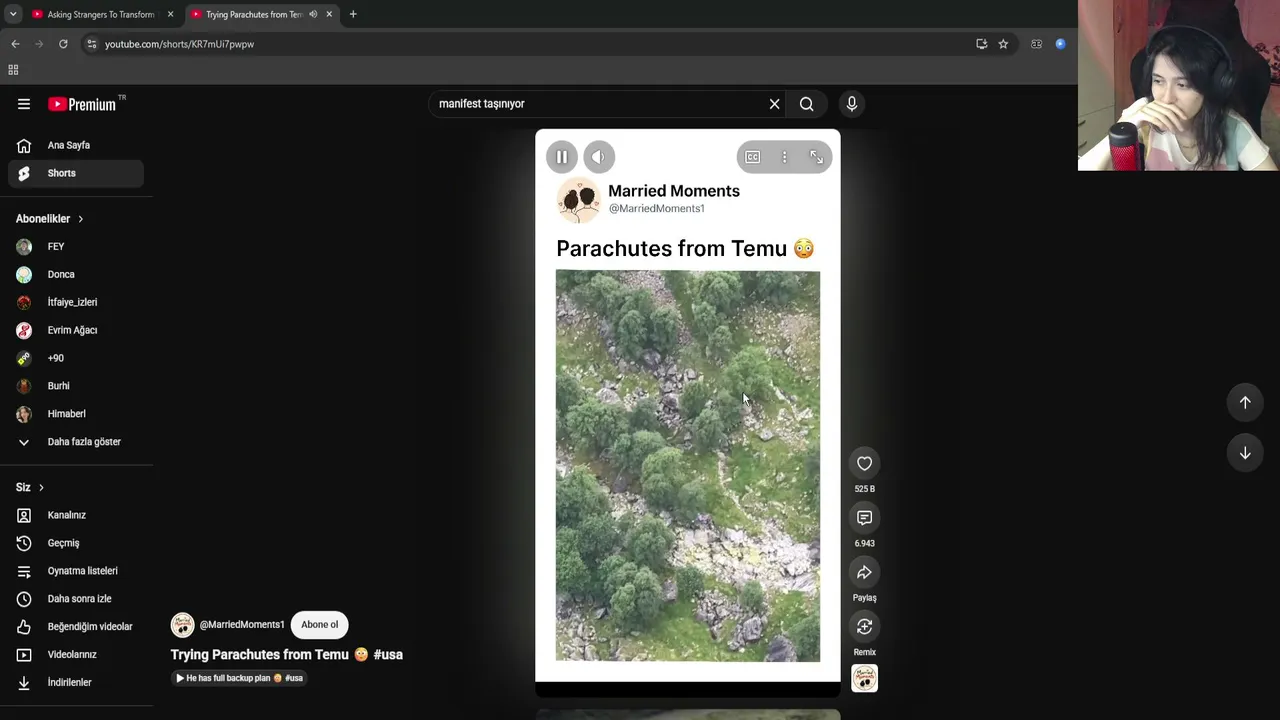Select Shorts in the sidebar
Image resolution: width=1280 pixels, height=720 pixels.
(76, 173)
